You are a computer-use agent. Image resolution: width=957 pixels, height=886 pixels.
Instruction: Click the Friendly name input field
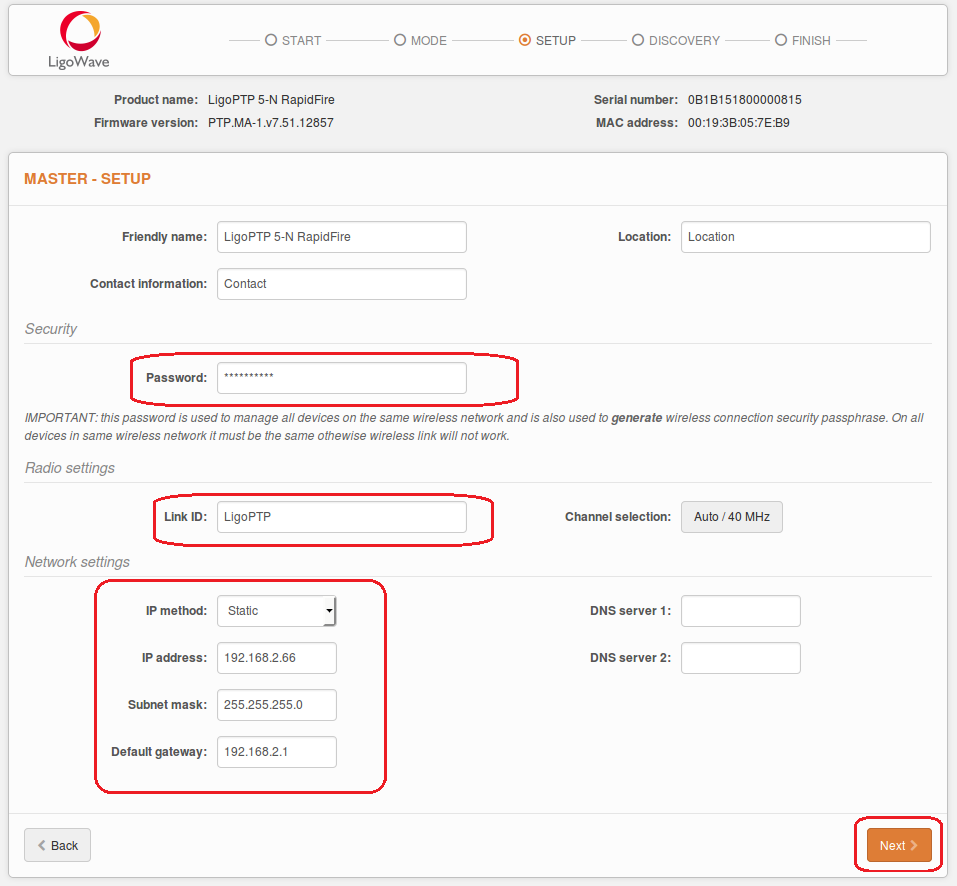pyautogui.click(x=342, y=237)
